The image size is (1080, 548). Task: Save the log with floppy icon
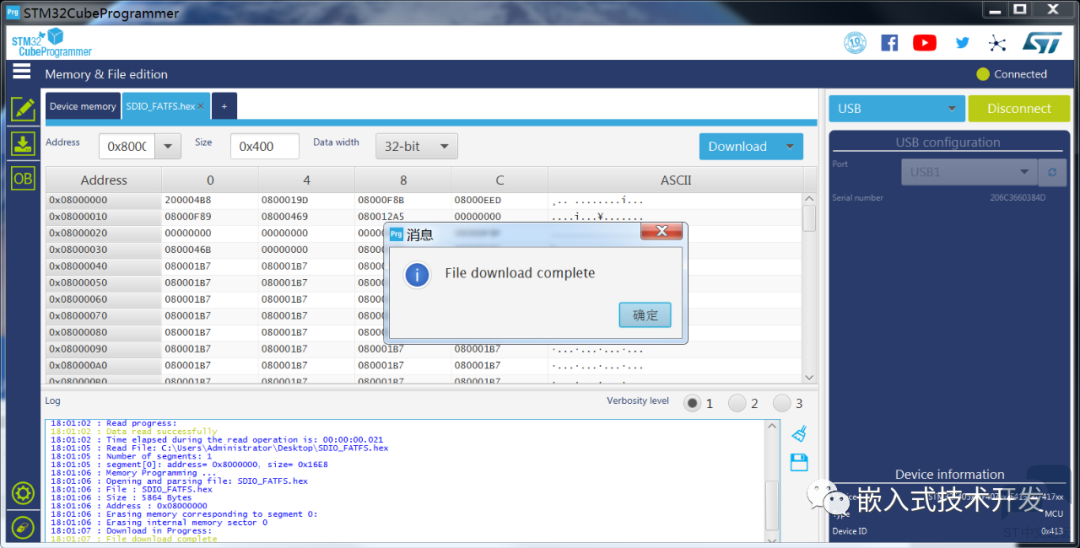click(x=799, y=462)
